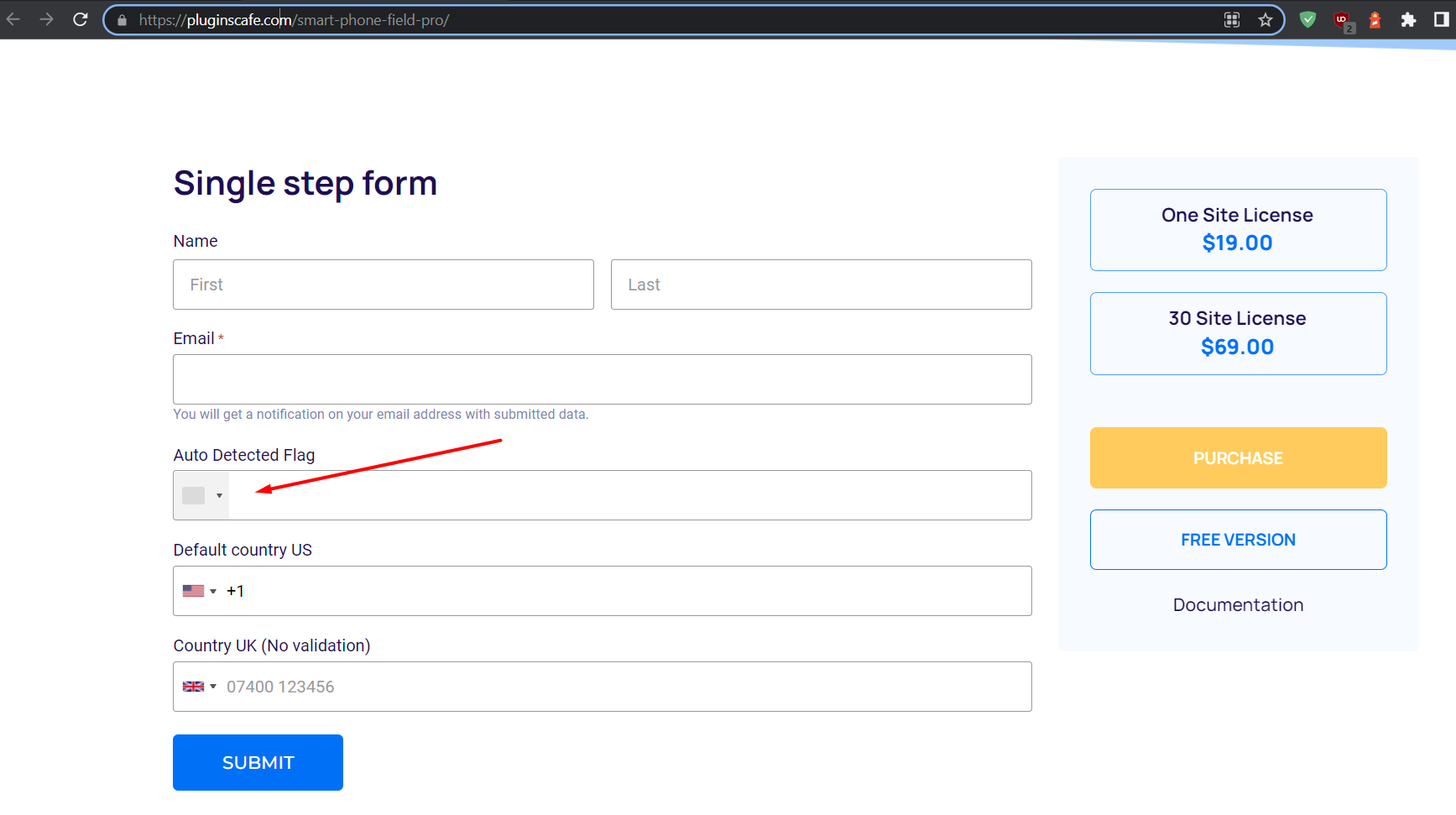This screenshot has width=1456, height=815.
Task: Click the Last name input field
Action: (x=822, y=285)
